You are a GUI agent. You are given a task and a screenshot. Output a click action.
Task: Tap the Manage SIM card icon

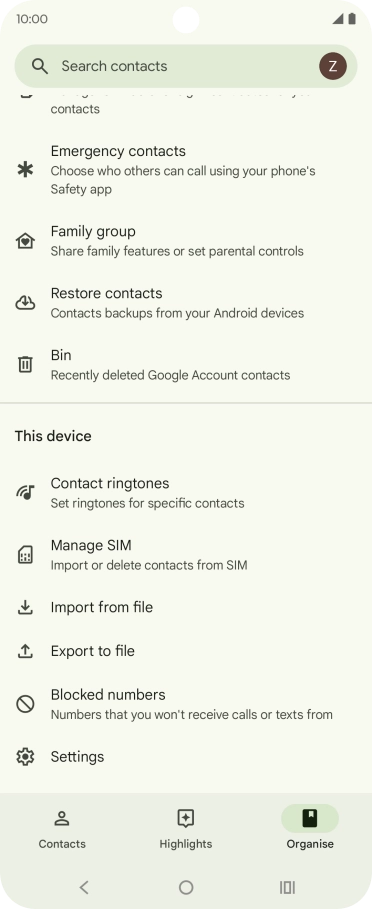[25, 555]
